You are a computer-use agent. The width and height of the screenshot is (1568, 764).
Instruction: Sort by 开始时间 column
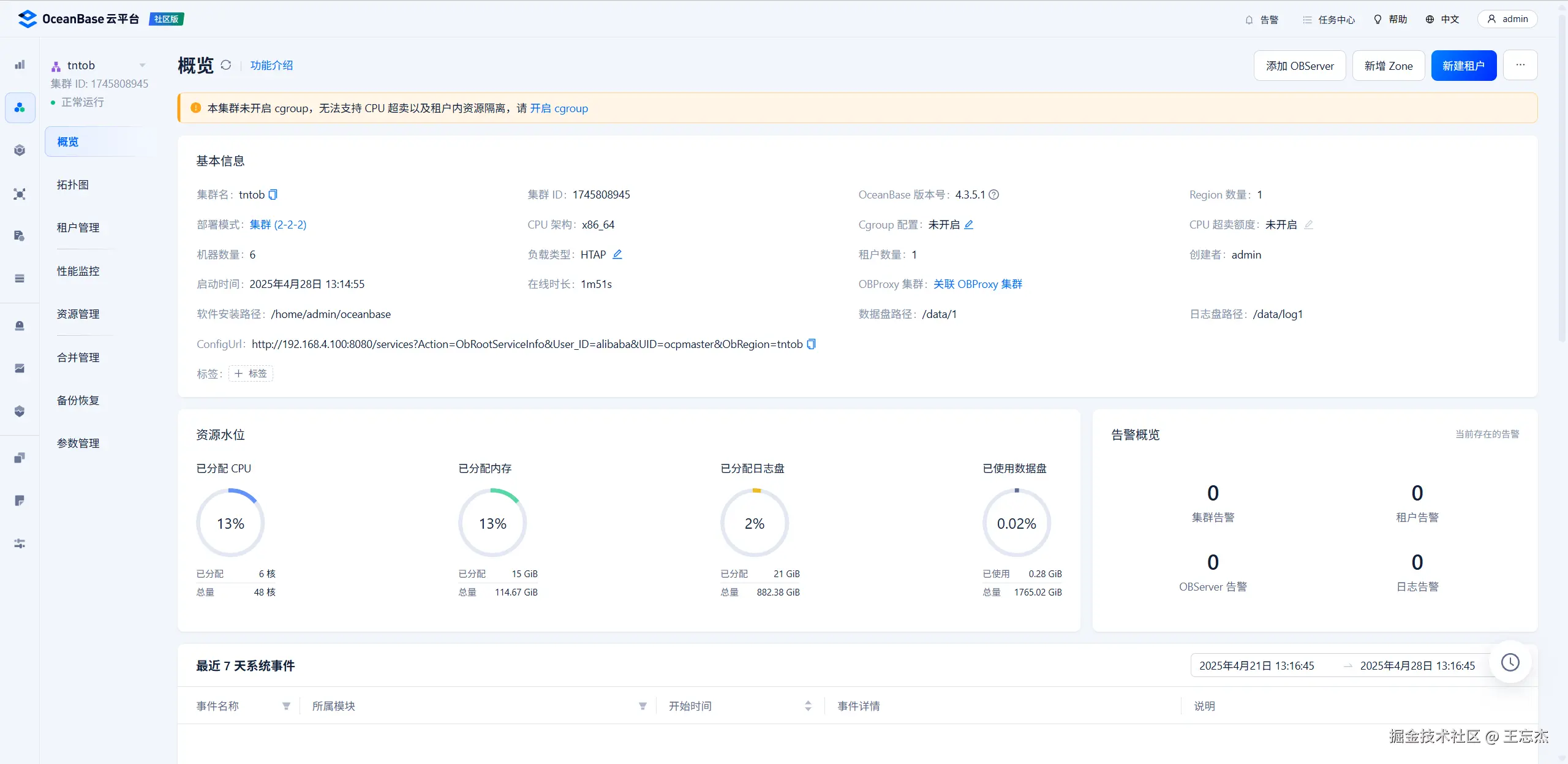coord(808,706)
